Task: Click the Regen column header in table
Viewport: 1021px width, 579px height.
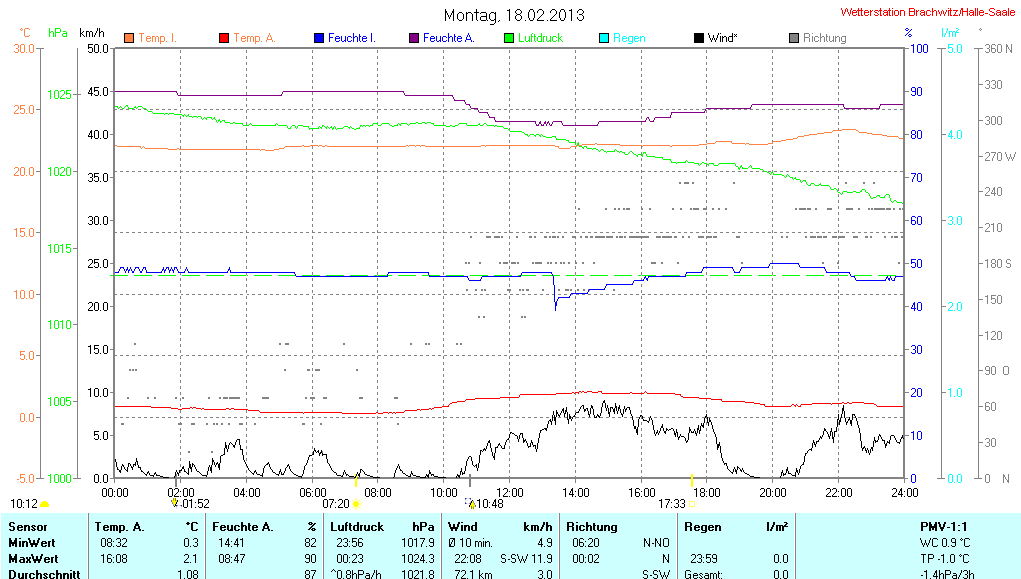Action: (703, 526)
